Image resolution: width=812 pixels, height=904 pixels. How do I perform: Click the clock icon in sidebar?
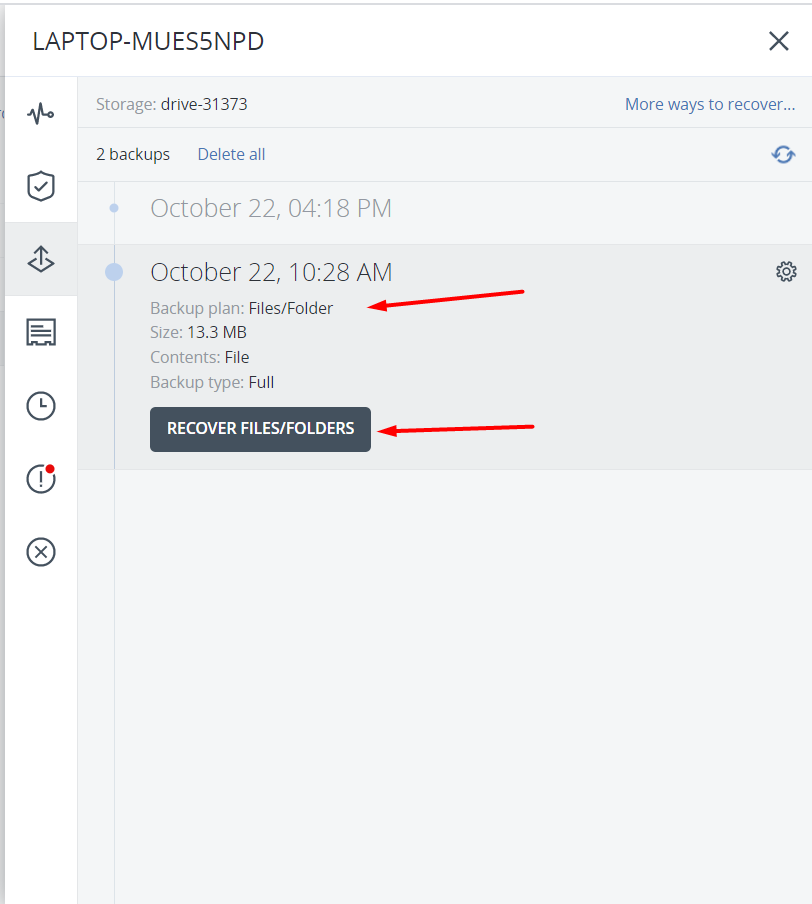click(41, 406)
